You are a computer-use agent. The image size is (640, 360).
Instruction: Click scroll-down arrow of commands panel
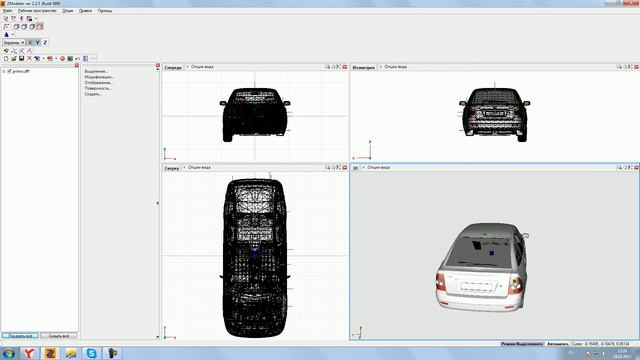tap(158, 337)
